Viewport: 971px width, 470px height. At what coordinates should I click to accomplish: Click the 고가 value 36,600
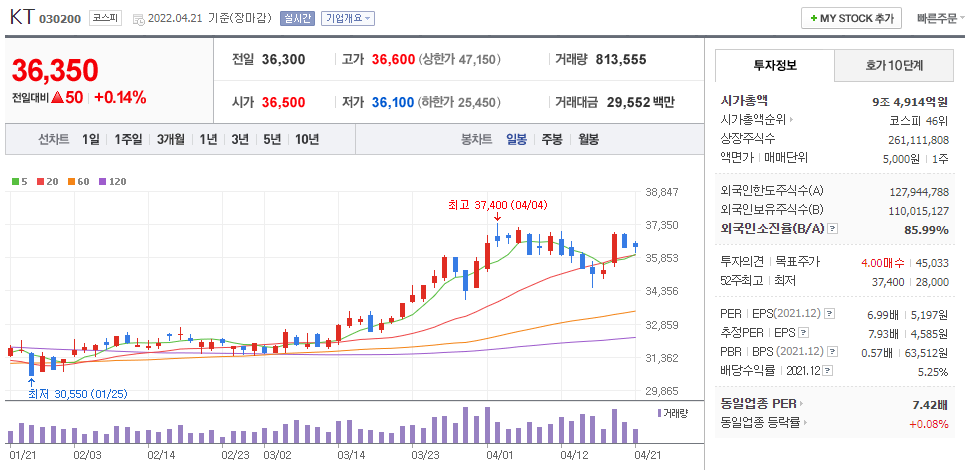(393, 60)
